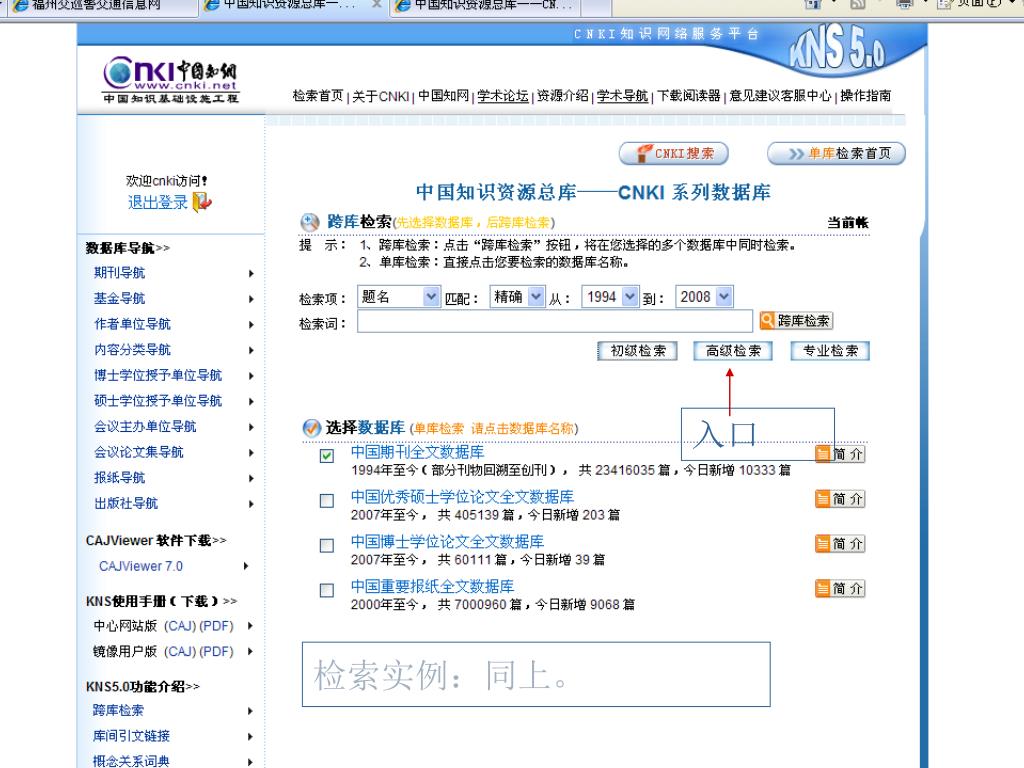Open the end year 2008 dropdown

(x=704, y=297)
